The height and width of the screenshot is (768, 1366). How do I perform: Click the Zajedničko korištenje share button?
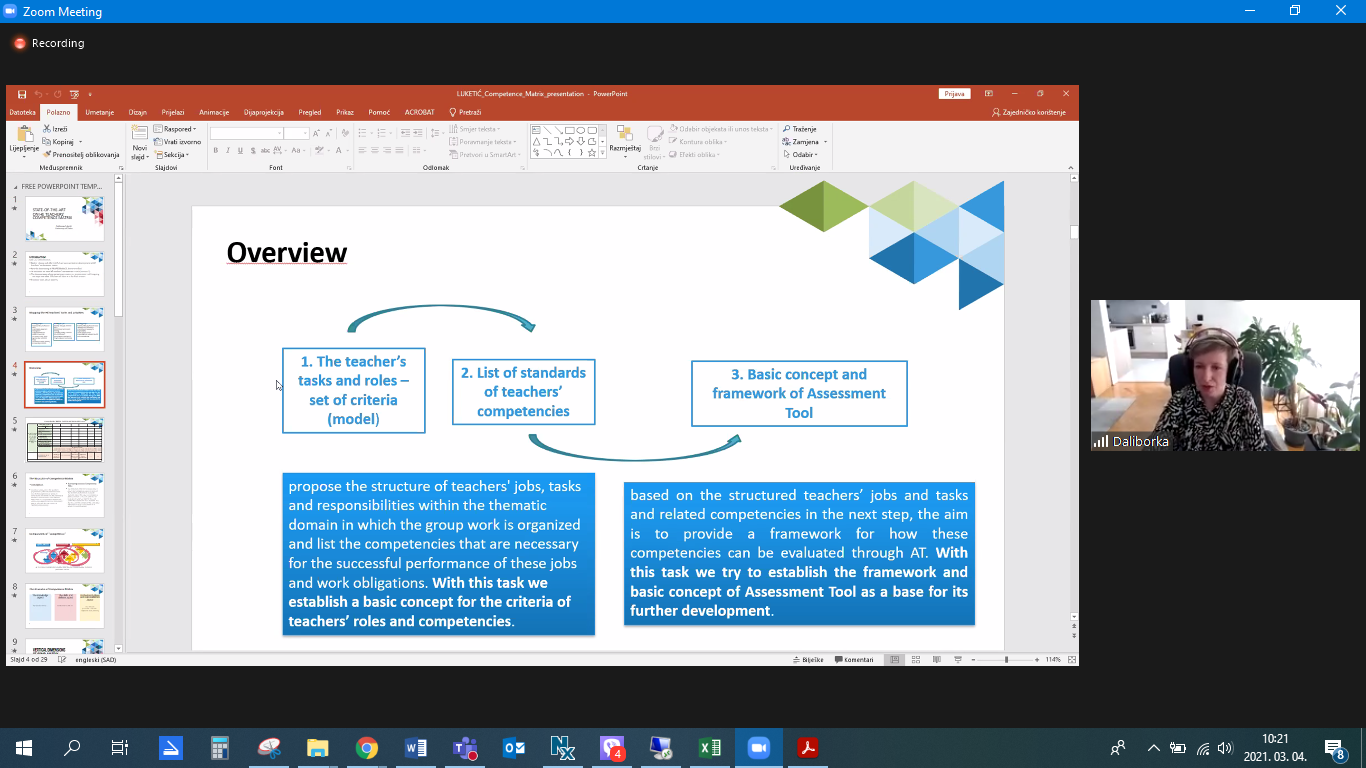(1029, 112)
